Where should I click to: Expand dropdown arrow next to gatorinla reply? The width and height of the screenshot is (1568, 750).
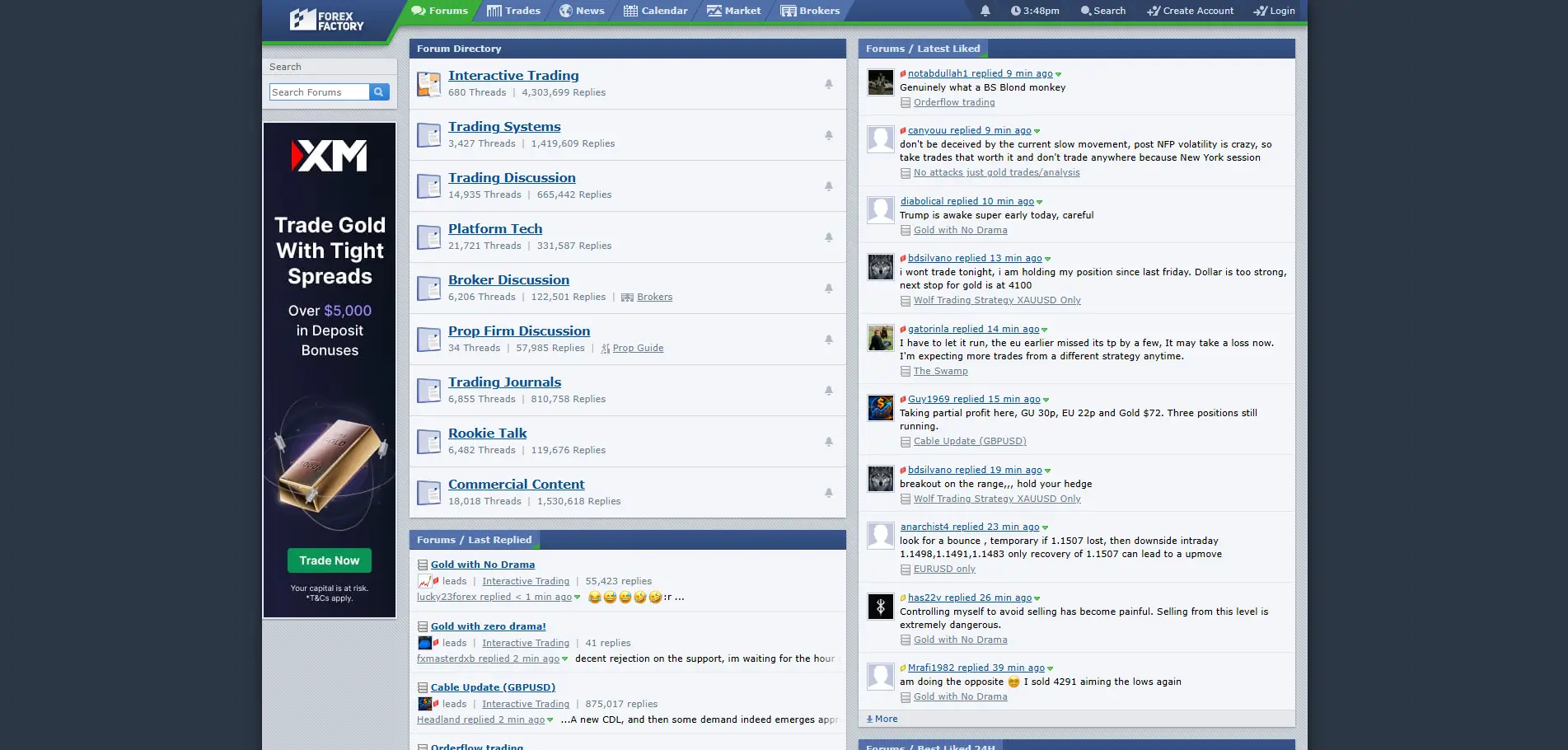(x=1045, y=330)
